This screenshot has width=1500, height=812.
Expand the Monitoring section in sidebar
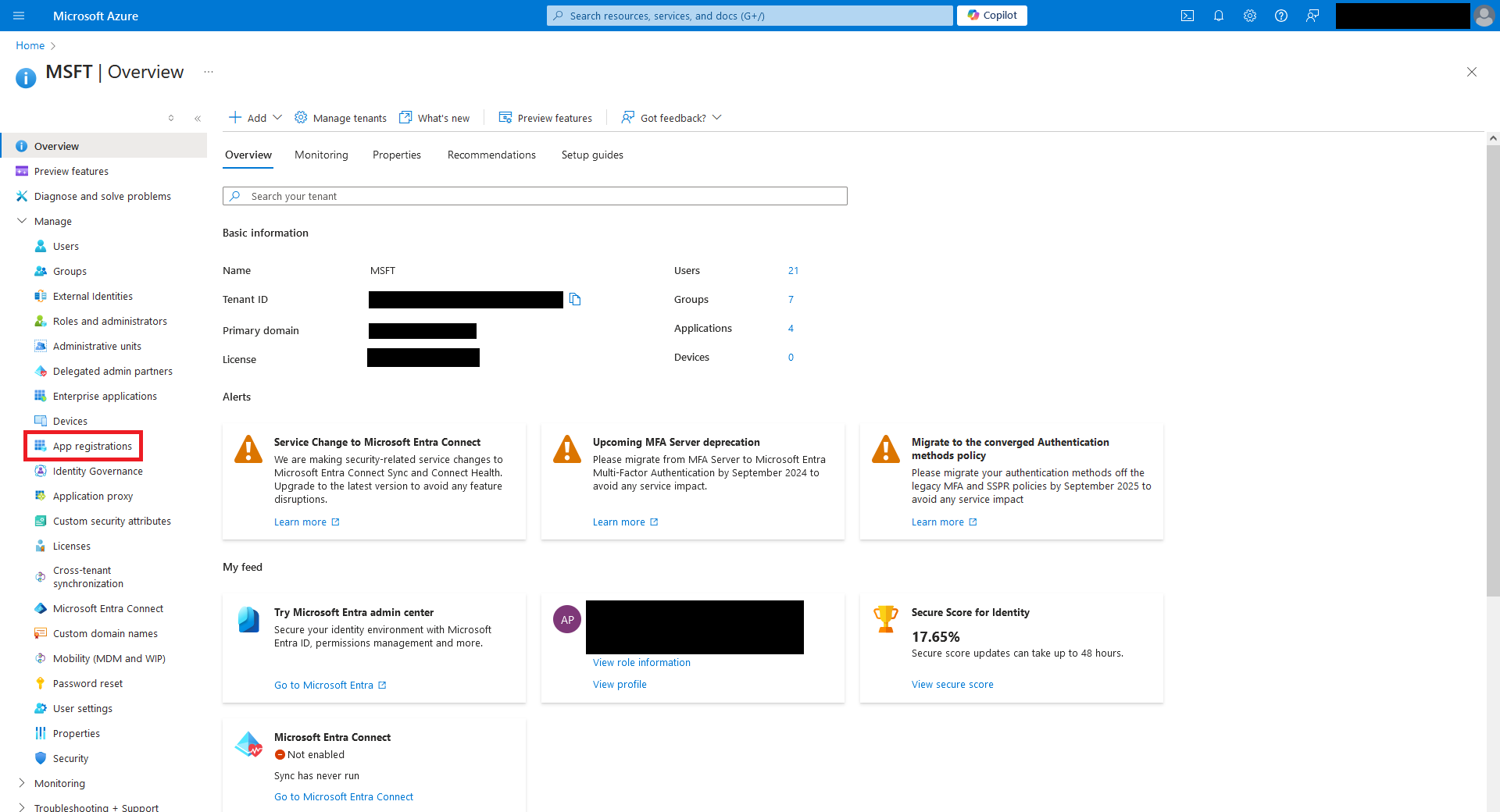22,783
